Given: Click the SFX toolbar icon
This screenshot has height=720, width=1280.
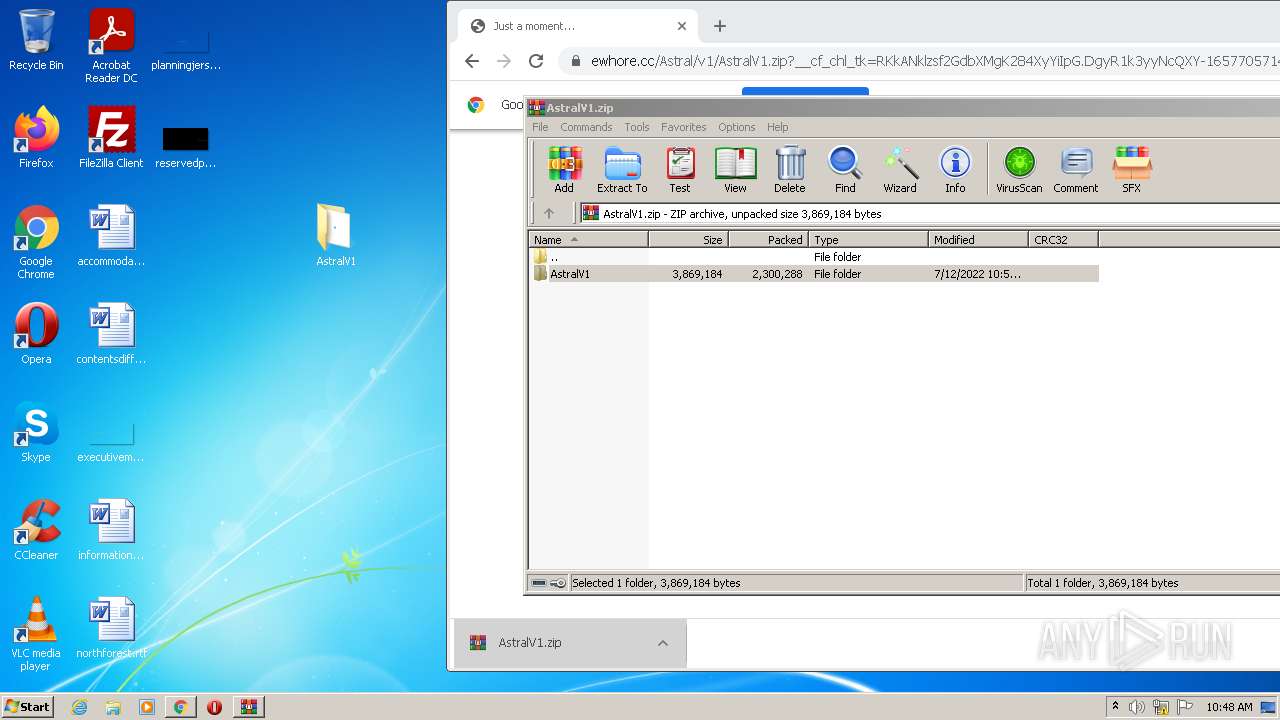Looking at the screenshot, I should pyautogui.click(x=1131, y=169).
